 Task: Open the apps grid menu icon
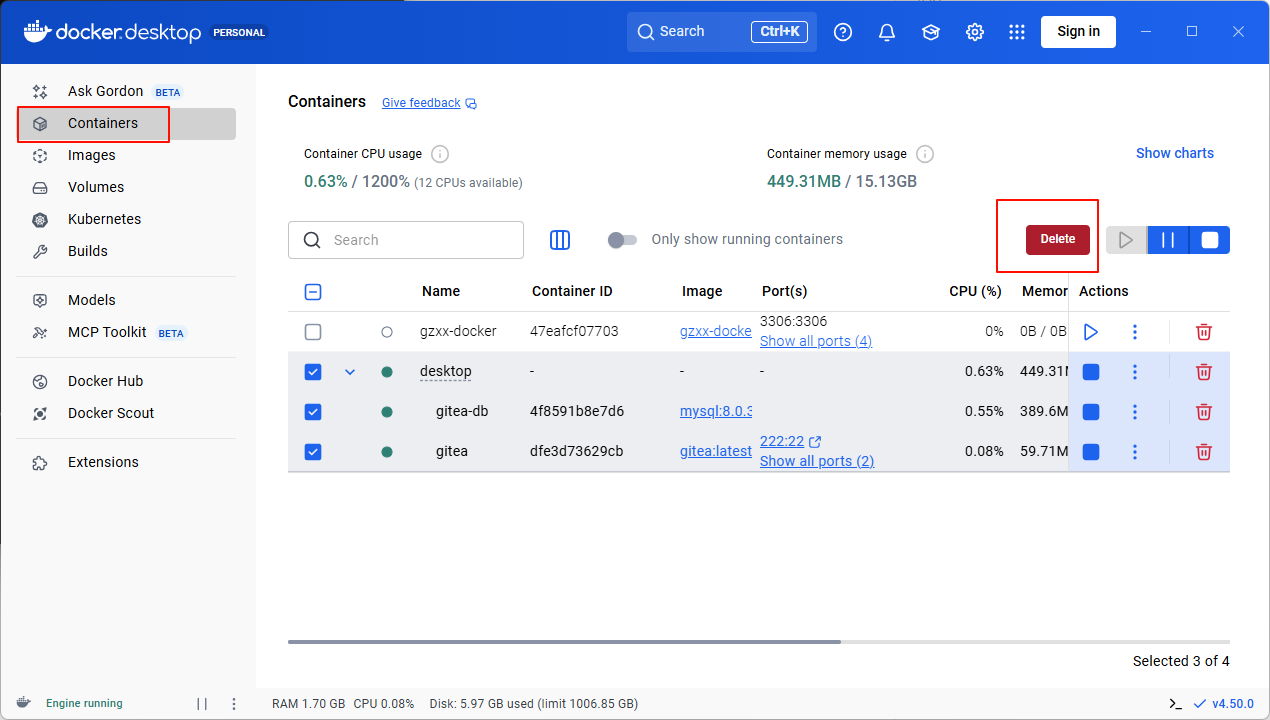(1017, 32)
